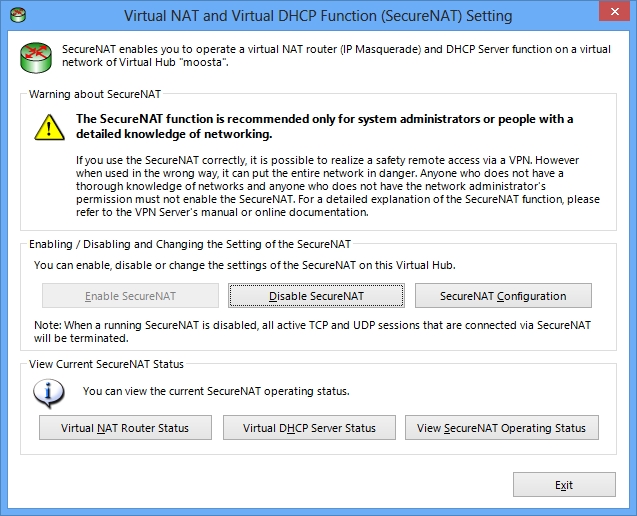Image resolution: width=637 pixels, height=516 pixels.
Task: Click the 'Warning about SecureNAT' group label
Action: (x=95, y=94)
